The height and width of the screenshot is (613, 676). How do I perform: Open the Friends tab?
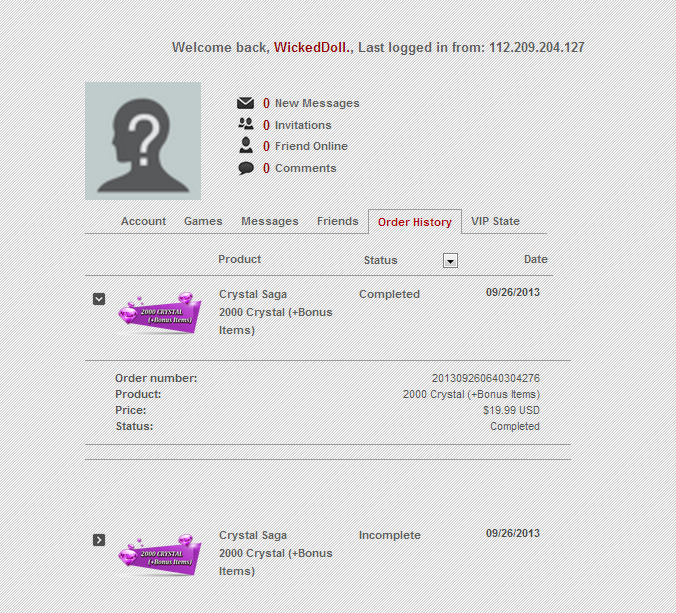[x=338, y=221]
